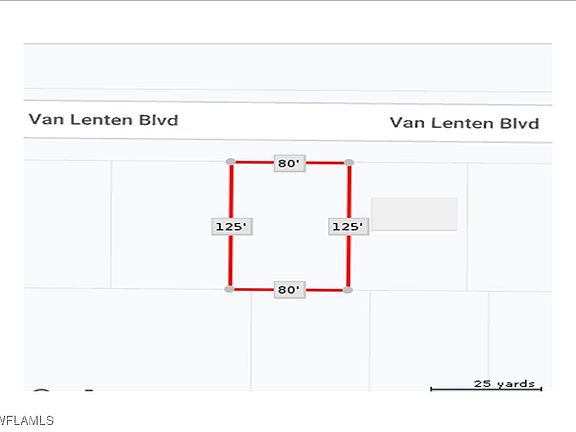Select the large lot below the left neighboring parcel
Screen dimensions: 576x432
pos(137,340)
